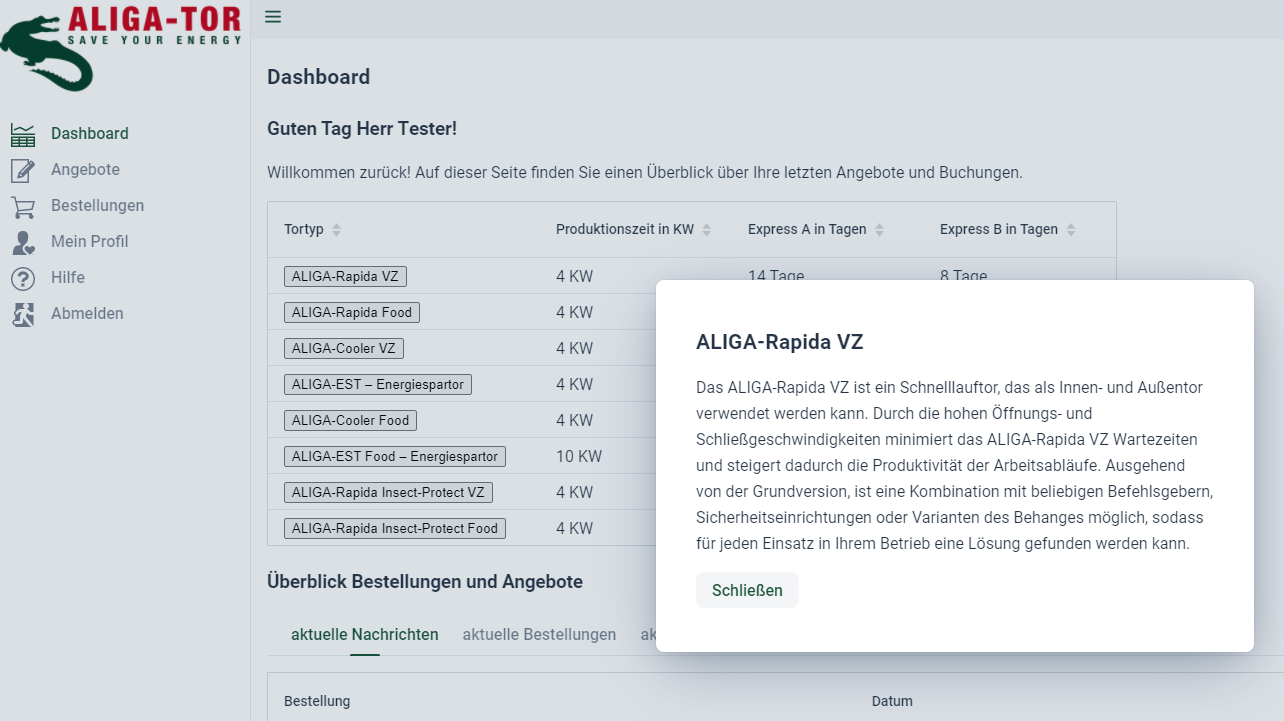Image resolution: width=1284 pixels, height=721 pixels.
Task: Click the ALIGA-Rapida VZ tag
Action: (x=345, y=277)
